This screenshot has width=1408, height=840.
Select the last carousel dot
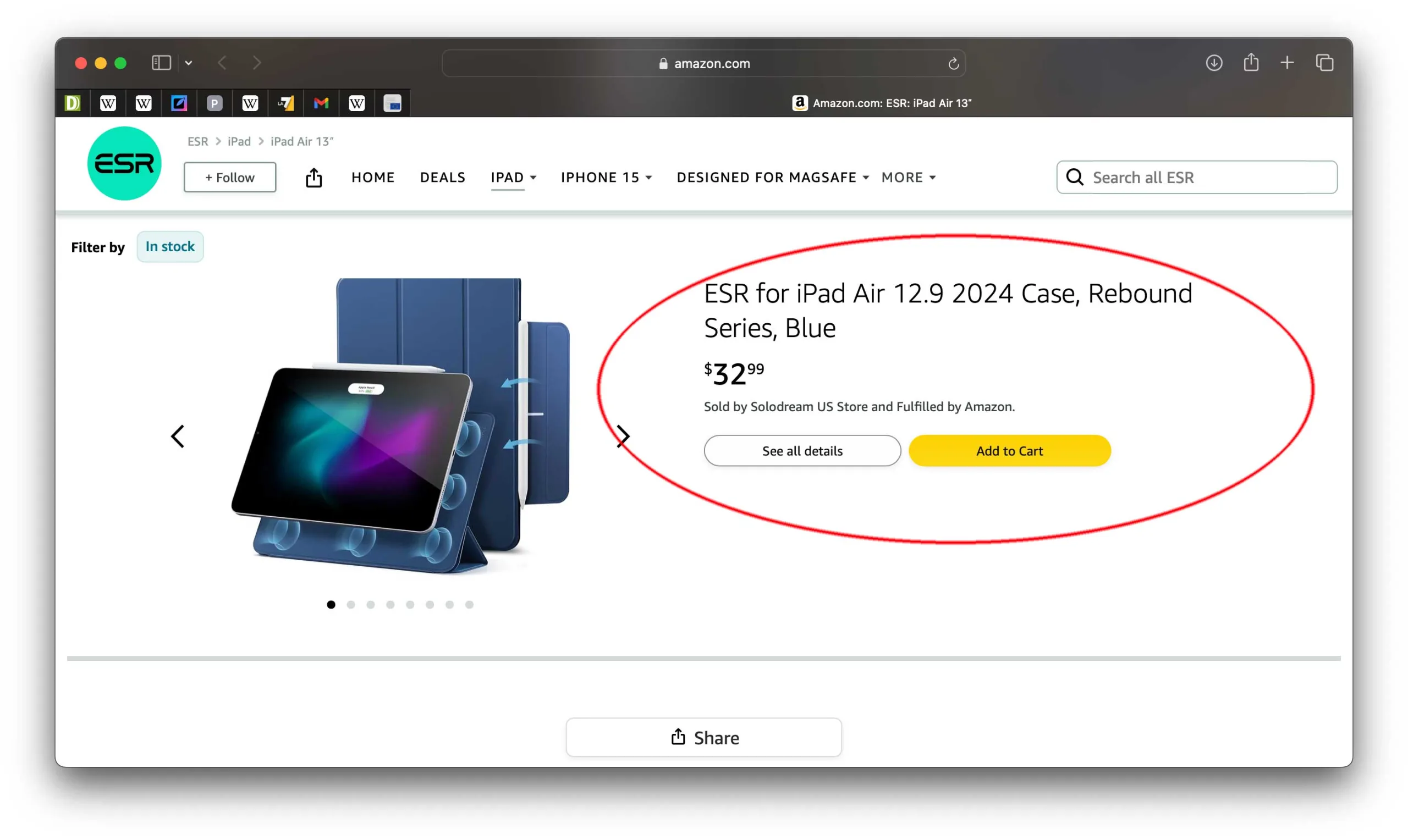(x=469, y=605)
